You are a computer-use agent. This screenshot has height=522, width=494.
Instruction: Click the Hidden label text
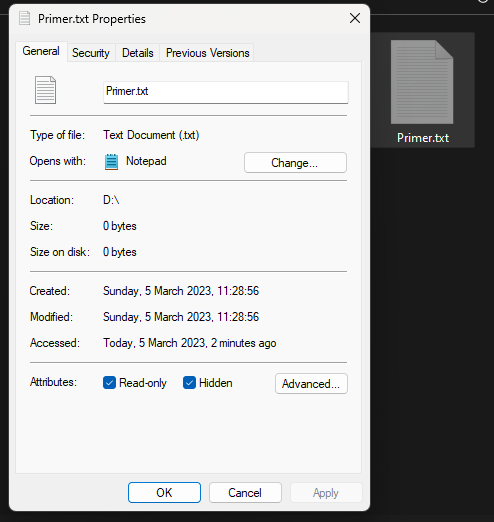(215, 383)
